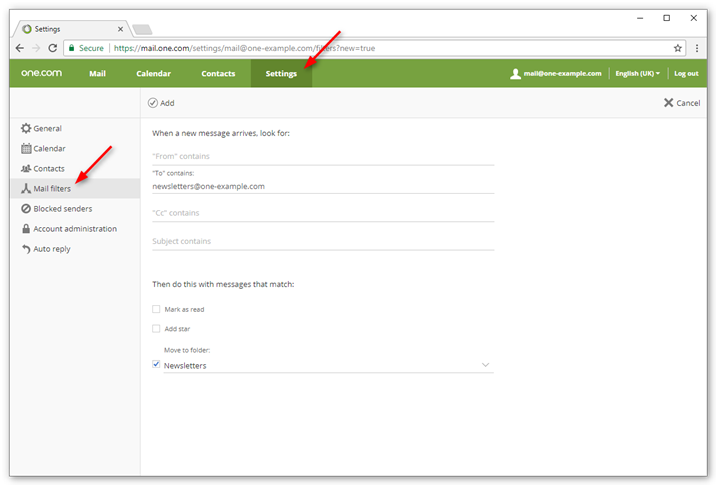Screen dimensions: 716x485
Task: Click the Add checkmark circle icon
Action: coord(153,103)
